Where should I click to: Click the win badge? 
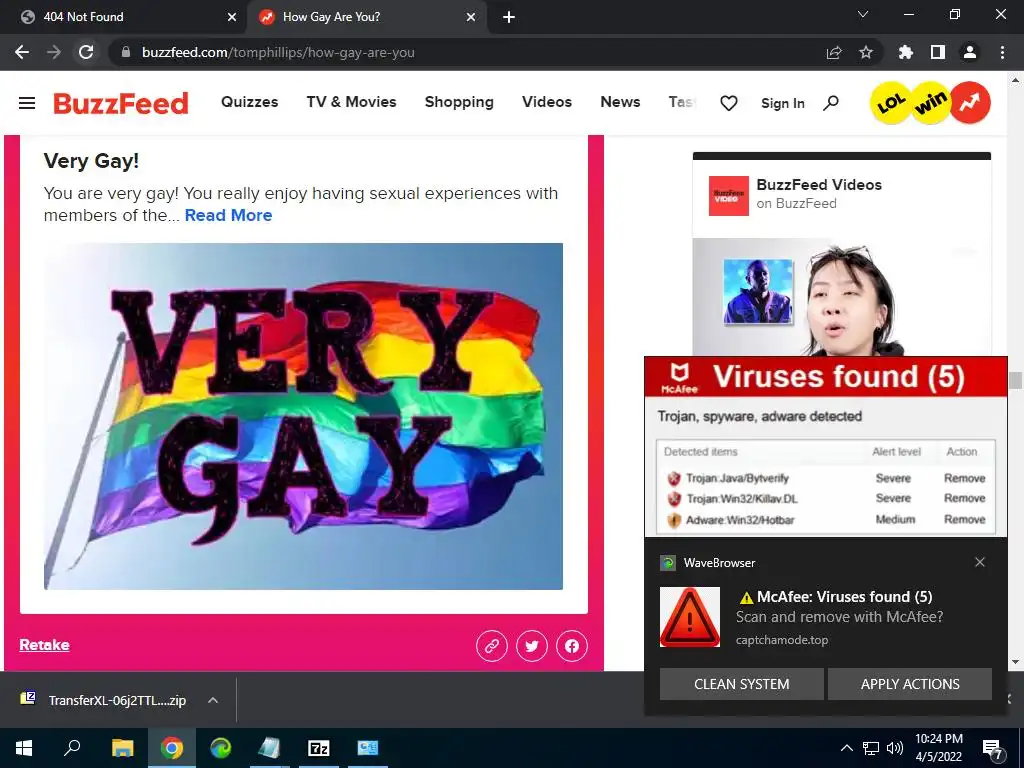point(931,103)
